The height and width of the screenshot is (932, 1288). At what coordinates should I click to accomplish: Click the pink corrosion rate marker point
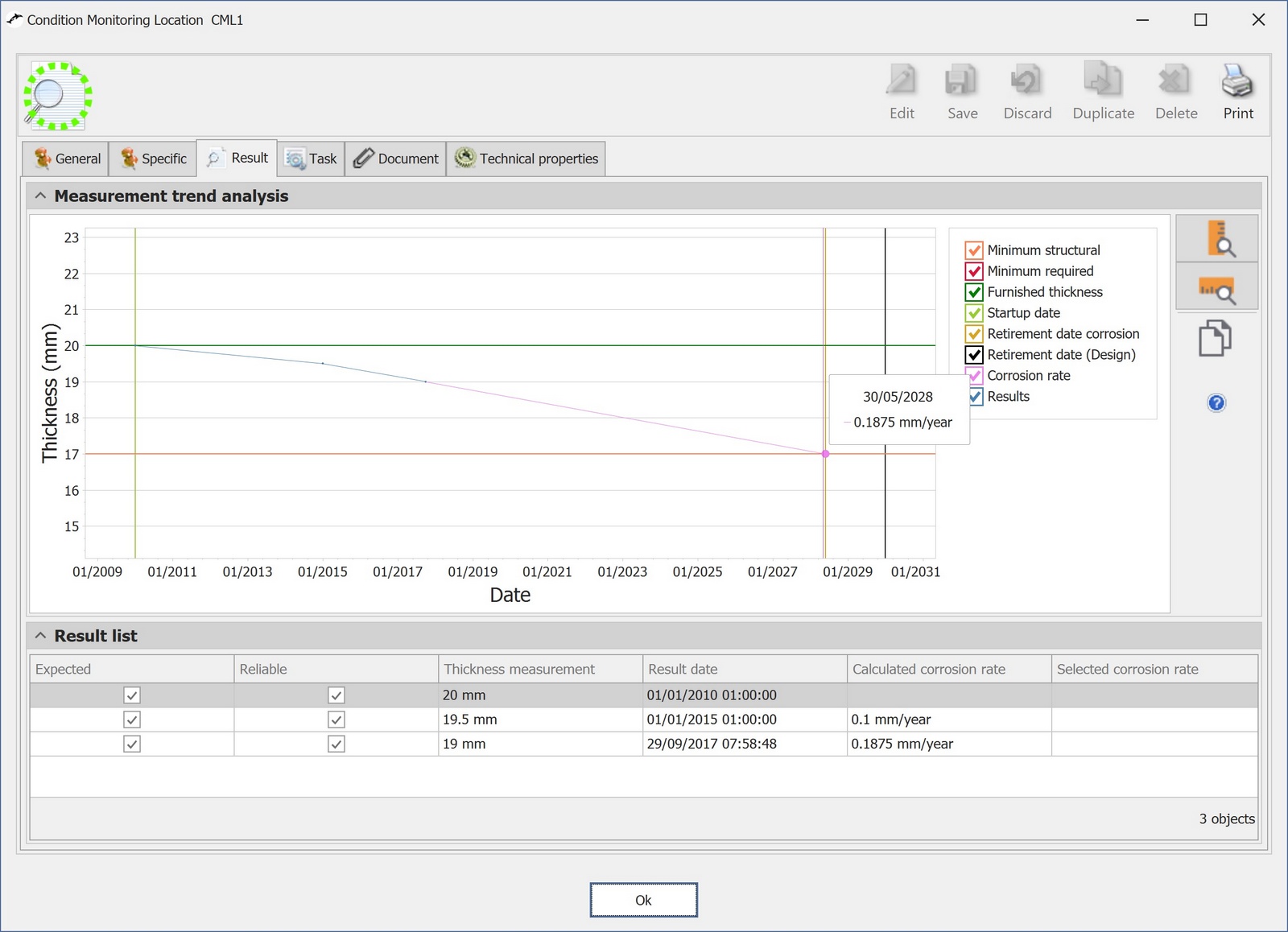pos(825,454)
